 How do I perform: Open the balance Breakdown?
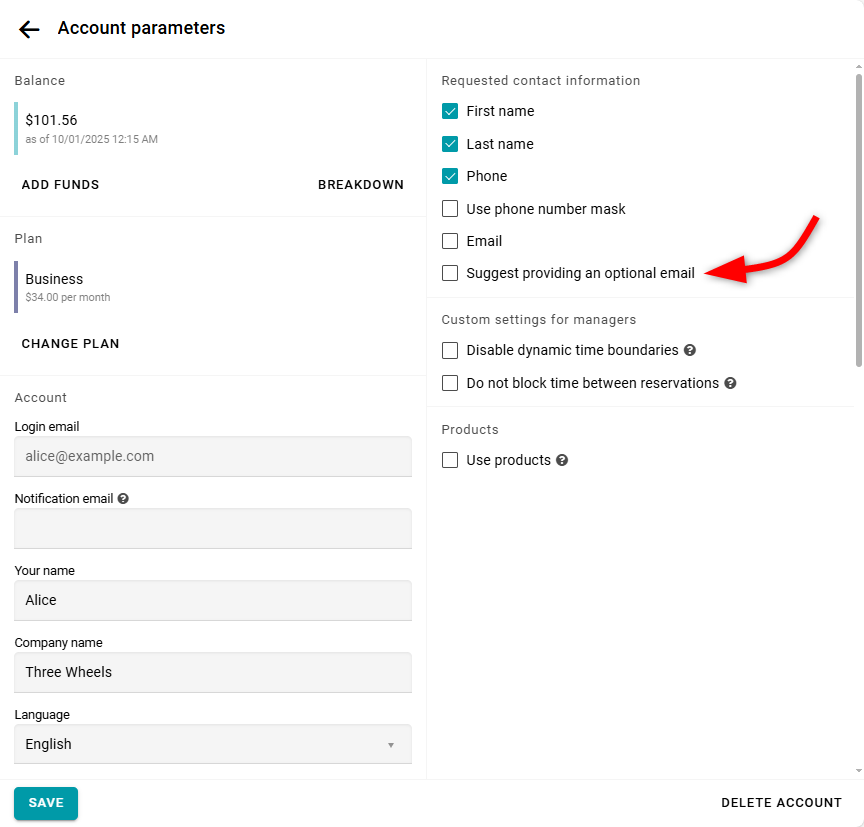coord(360,184)
